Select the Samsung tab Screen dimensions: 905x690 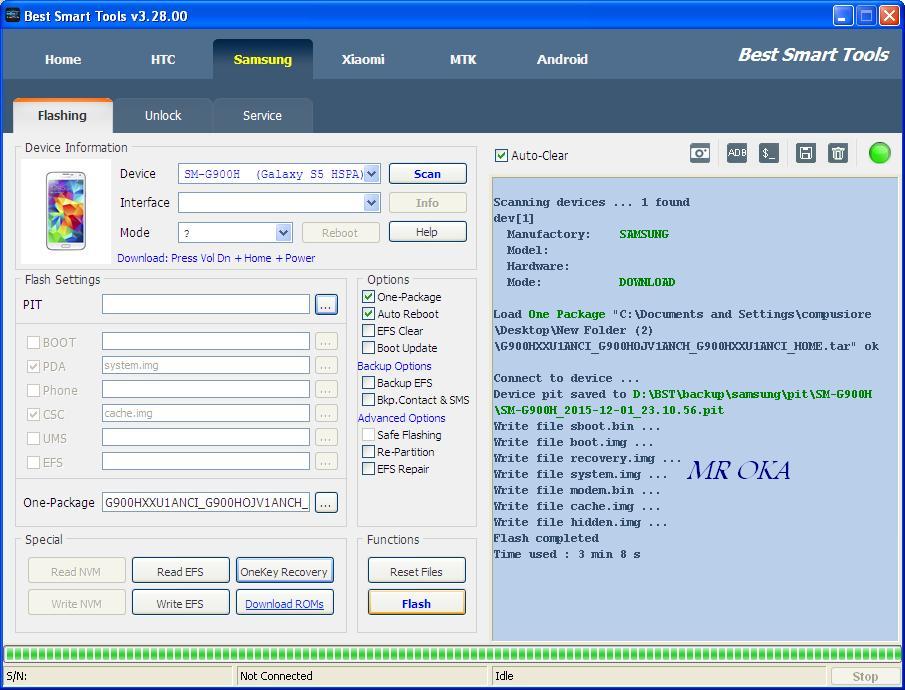click(x=263, y=59)
